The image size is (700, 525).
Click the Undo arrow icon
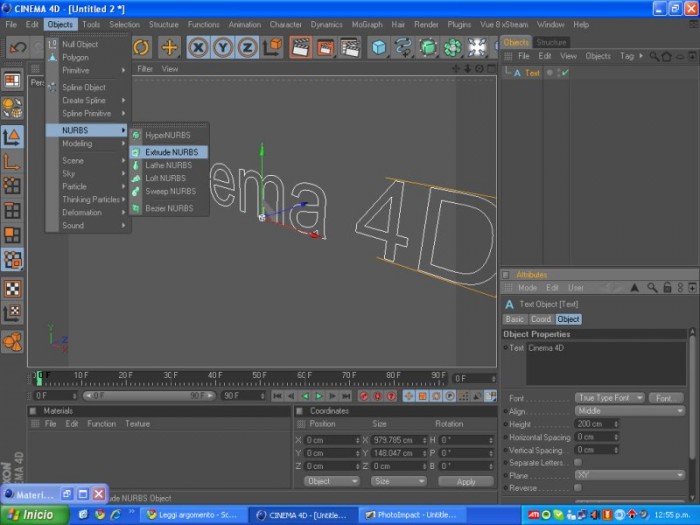pyautogui.click(x=18, y=47)
